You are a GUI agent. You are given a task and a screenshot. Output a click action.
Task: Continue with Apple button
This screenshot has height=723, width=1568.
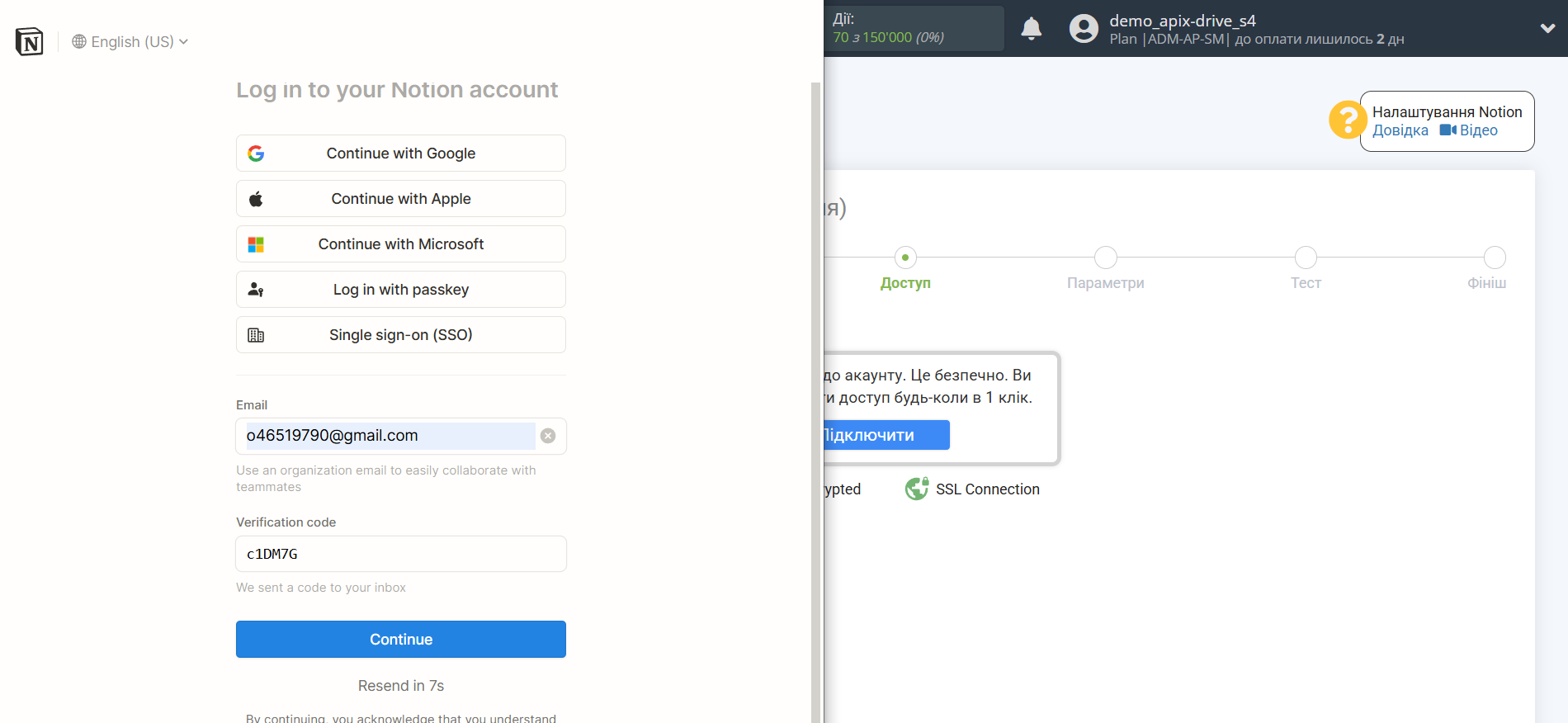coord(401,199)
